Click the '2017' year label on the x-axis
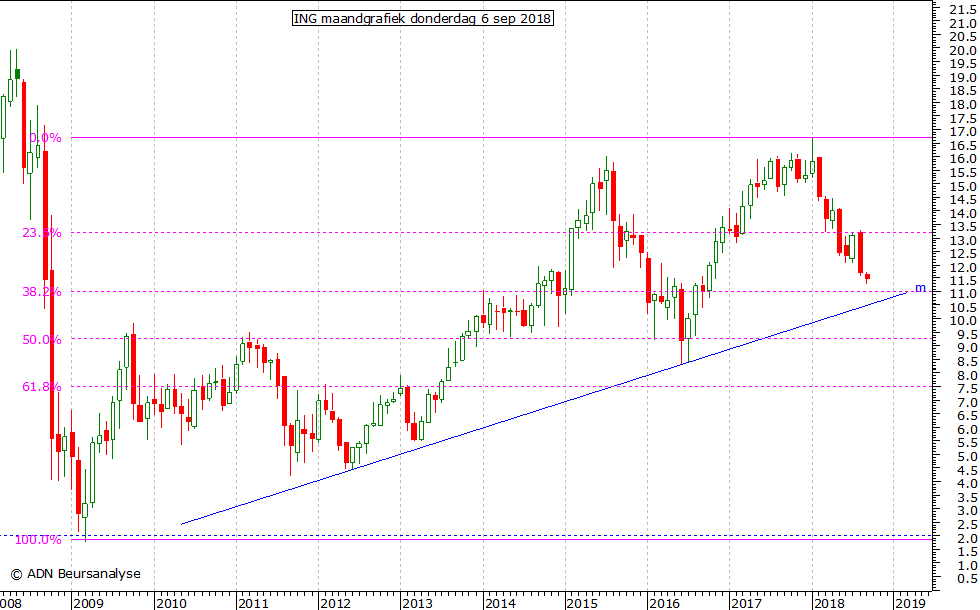The image size is (980, 610). tap(746, 603)
